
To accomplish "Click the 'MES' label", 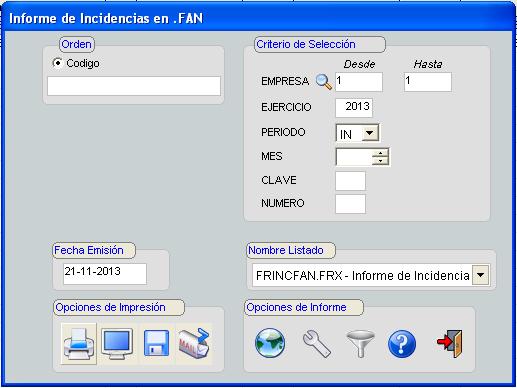I will pos(272,156).
